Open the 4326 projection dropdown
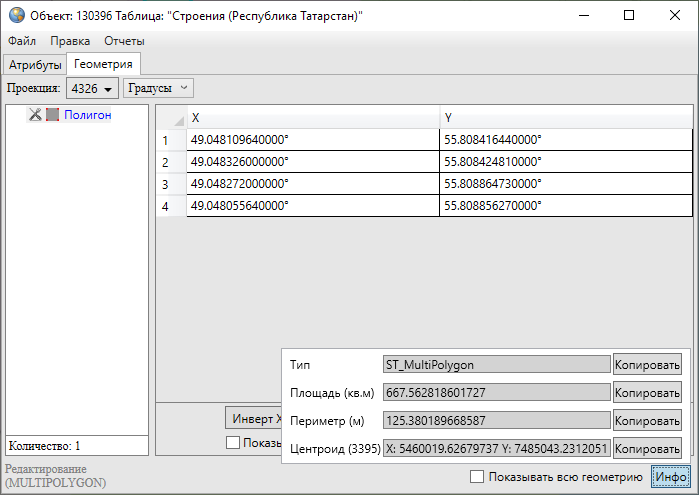Viewport: 699px width, 495px height. [x=92, y=89]
